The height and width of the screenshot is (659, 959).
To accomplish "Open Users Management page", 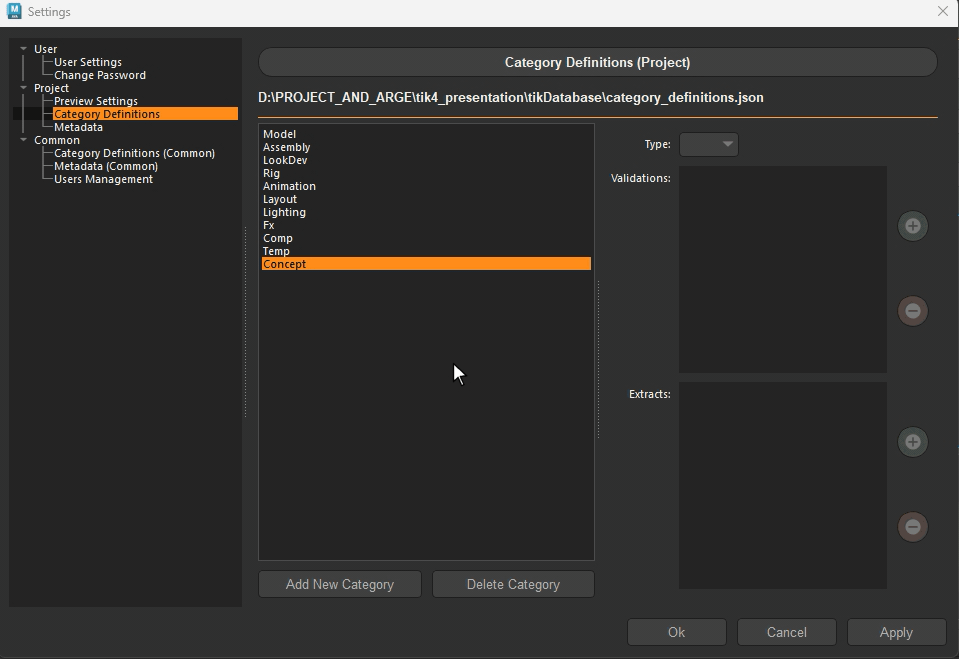I will [103, 179].
